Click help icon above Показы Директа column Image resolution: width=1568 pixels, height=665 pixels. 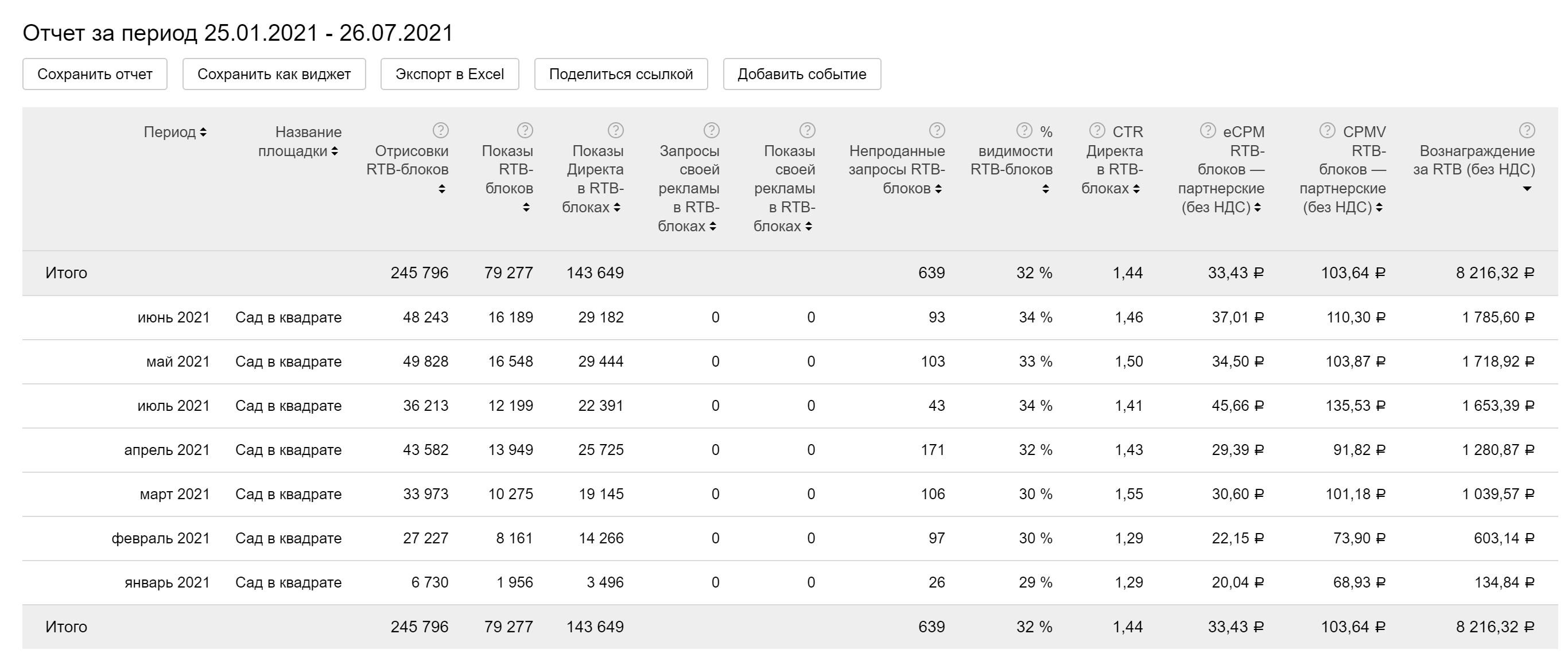615,130
